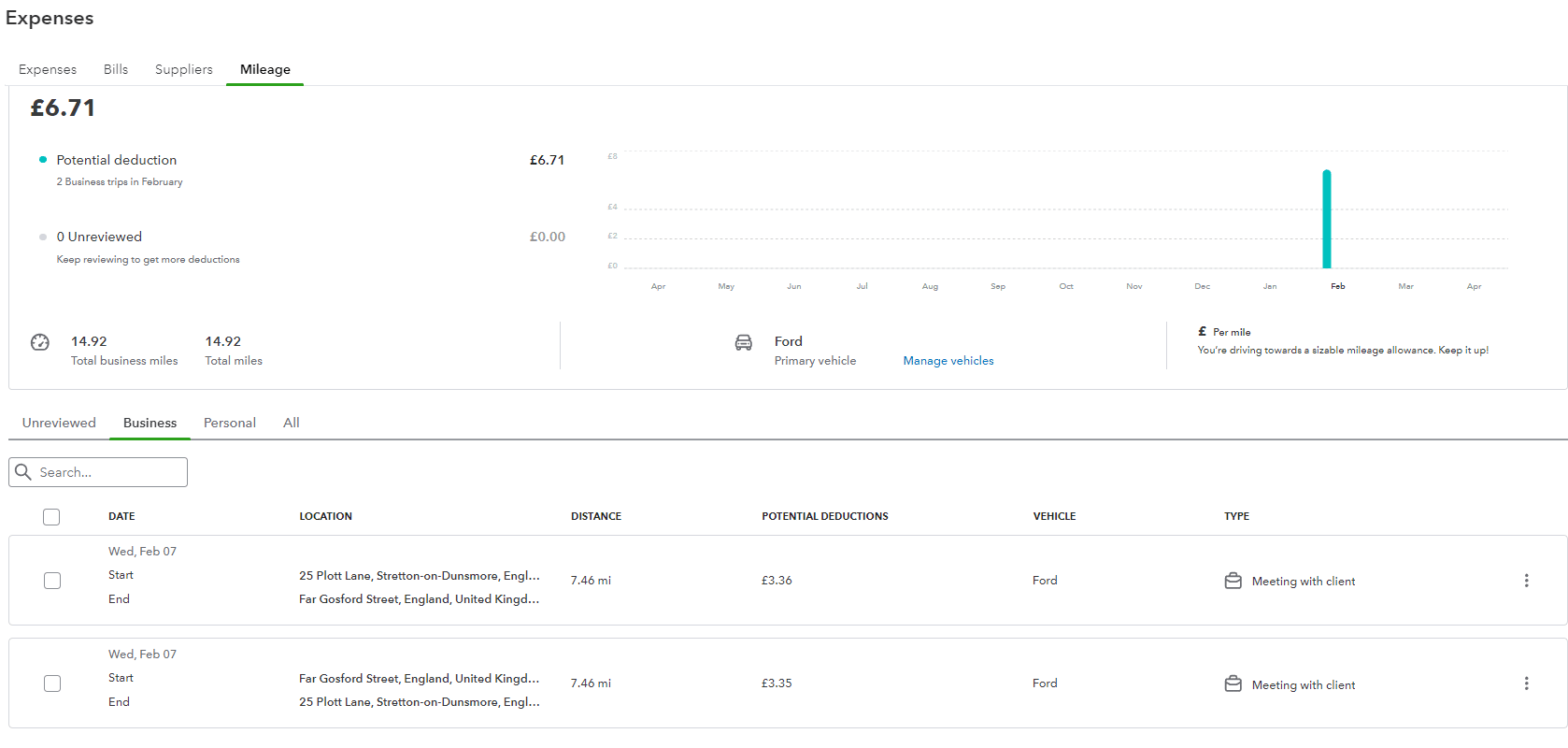Click the speedometer icon beside total business miles
This screenshot has height=748, width=1568.
point(40,342)
